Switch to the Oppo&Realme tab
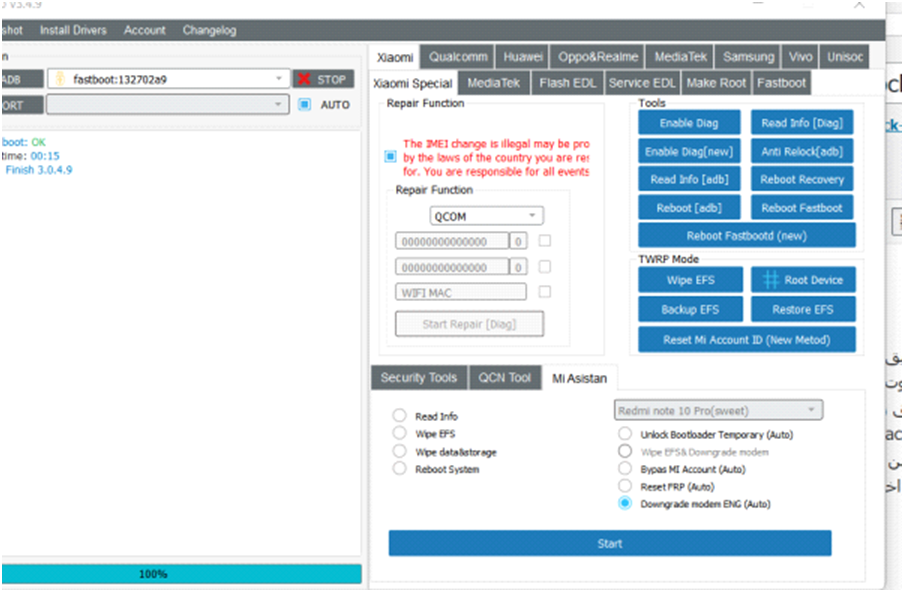The width and height of the screenshot is (904, 592). [598, 56]
